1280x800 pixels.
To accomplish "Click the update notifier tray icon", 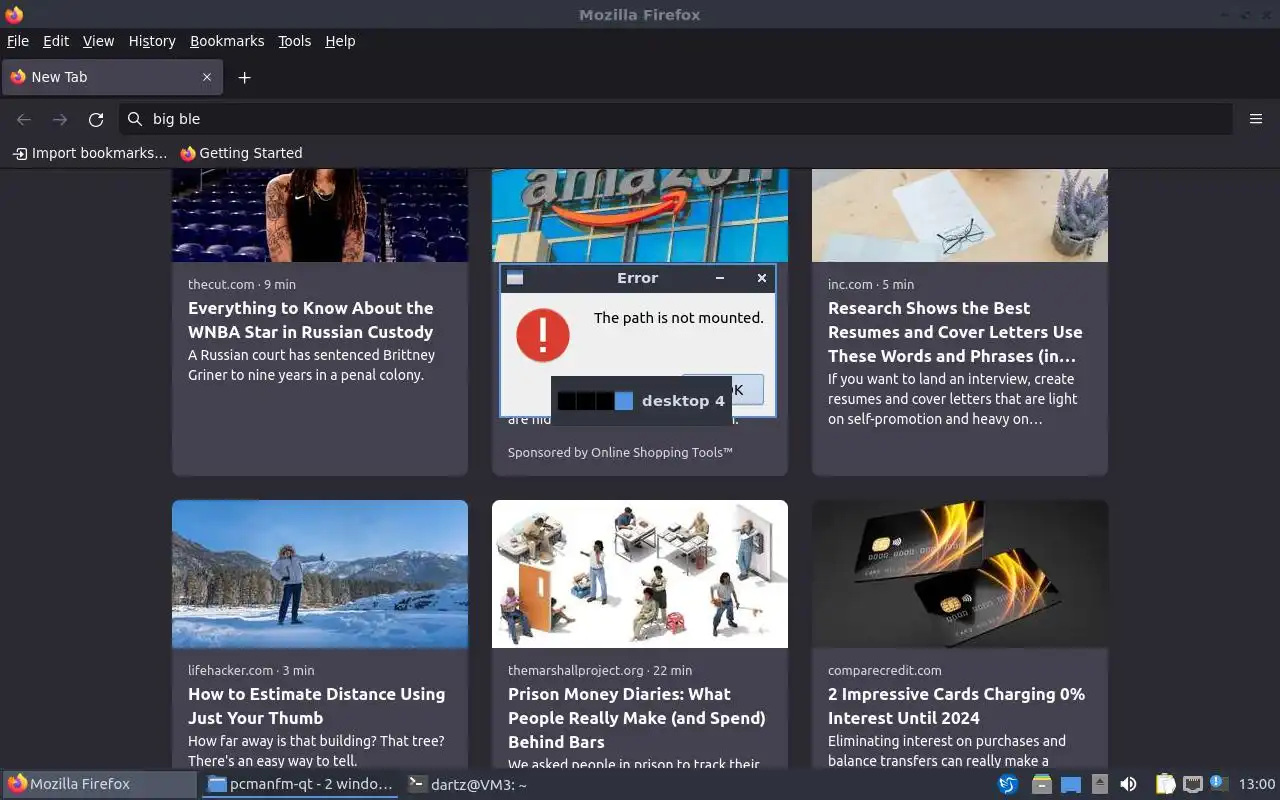I will click(x=1217, y=783).
